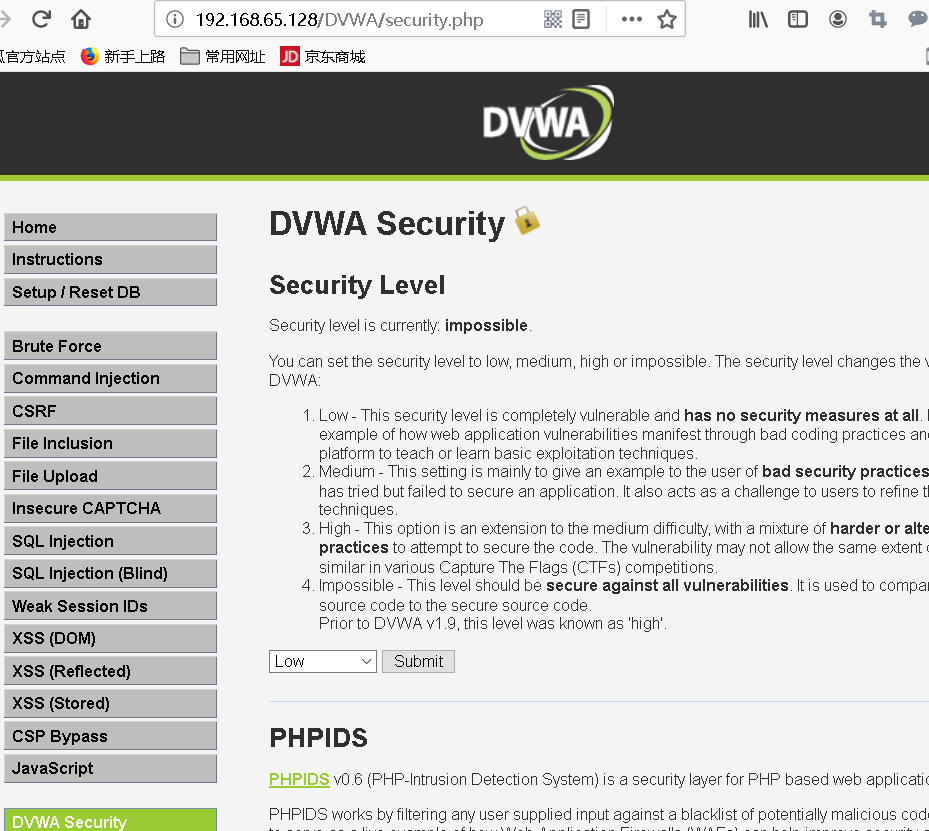Open Weak Session IDs page

(110, 607)
